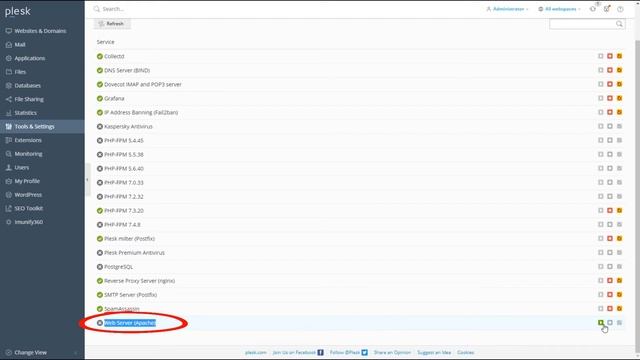Click the Service column header
This screenshot has width=640, height=360.
[106, 42]
